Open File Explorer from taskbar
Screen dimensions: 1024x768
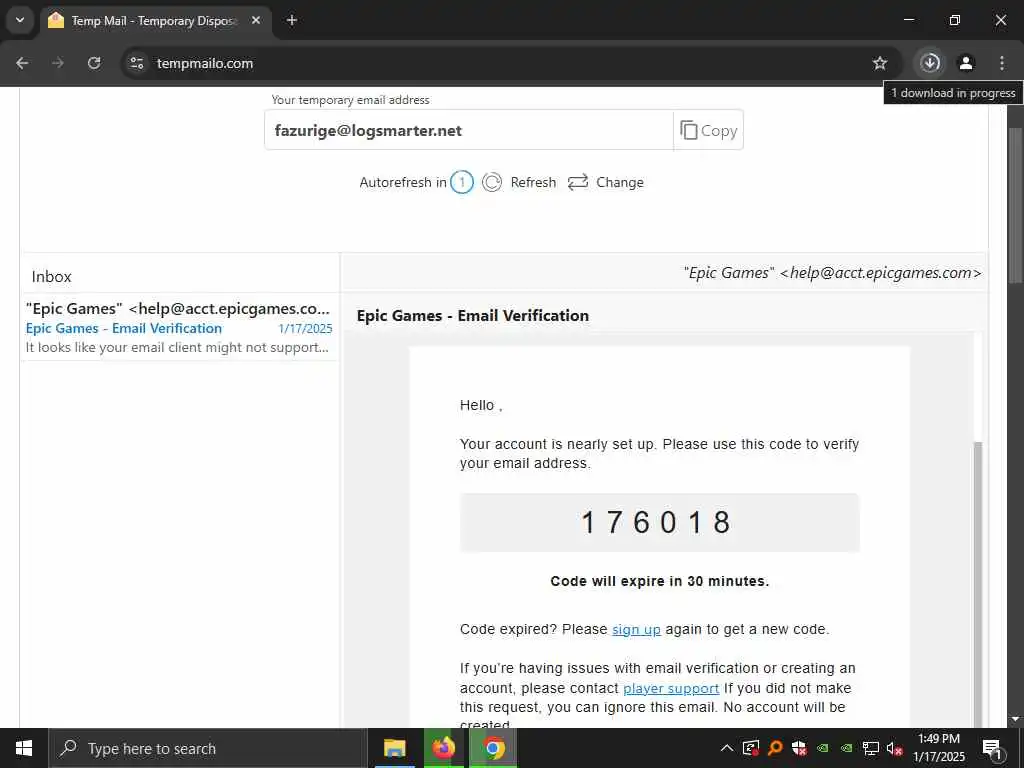tap(394, 748)
